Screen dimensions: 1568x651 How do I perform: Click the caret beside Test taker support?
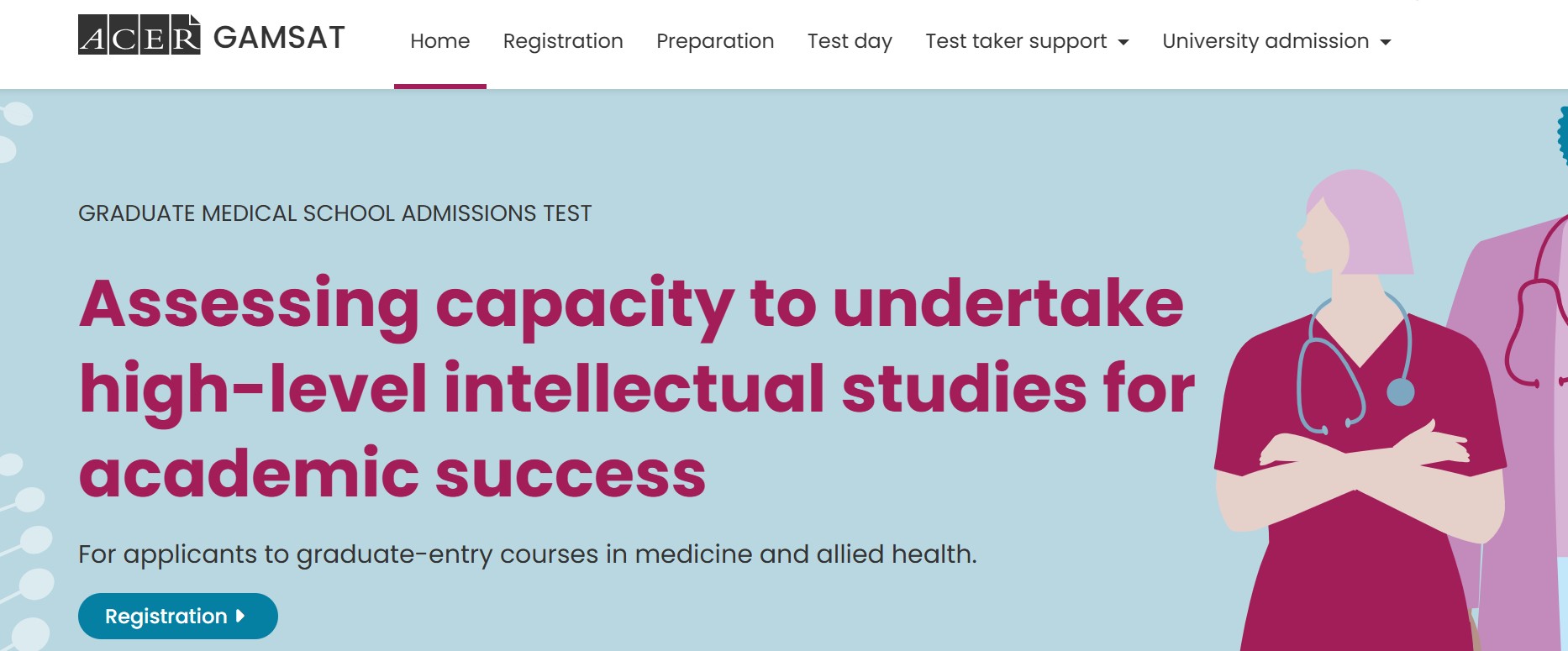pos(1123,42)
